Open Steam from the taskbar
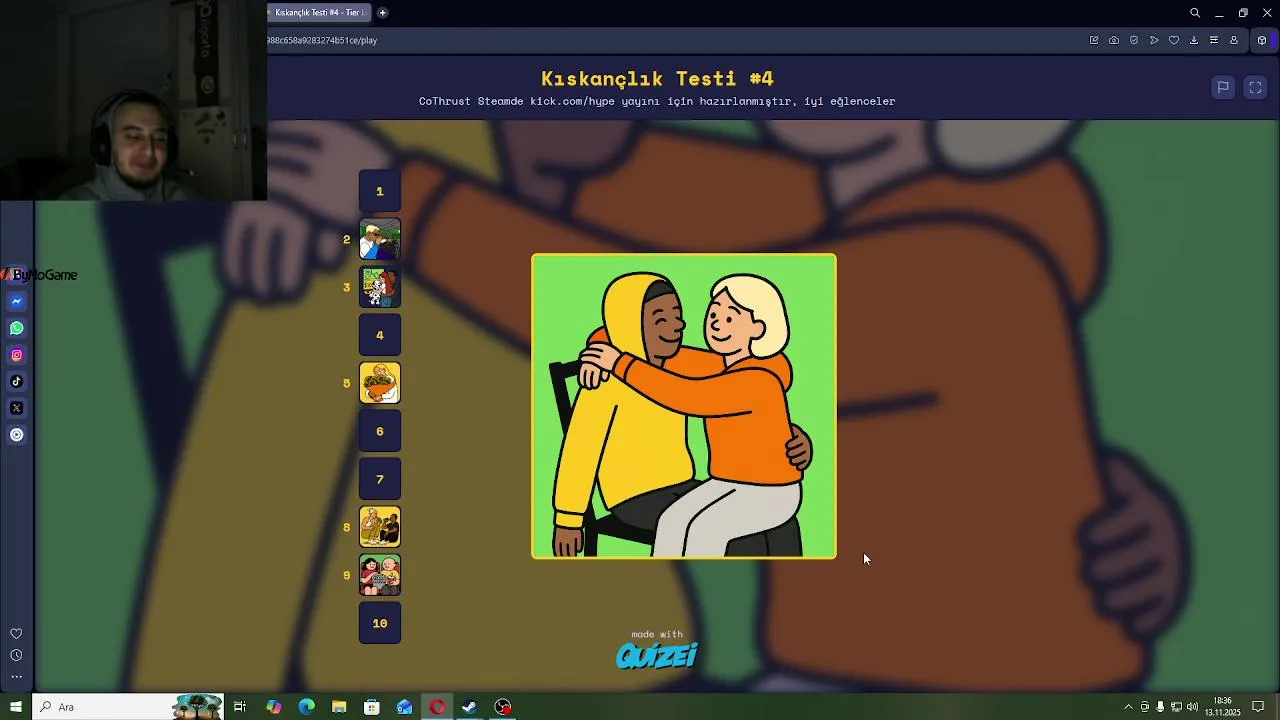The width and height of the screenshot is (1280, 720). pos(469,707)
